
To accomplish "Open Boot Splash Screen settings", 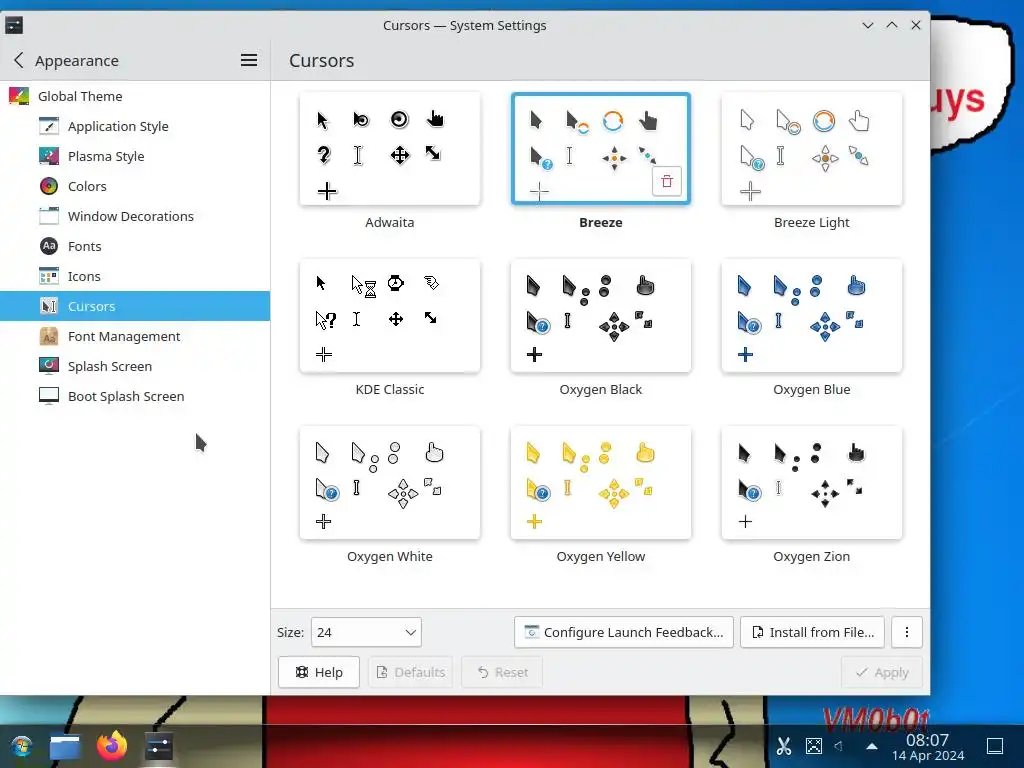I will 135,396.
